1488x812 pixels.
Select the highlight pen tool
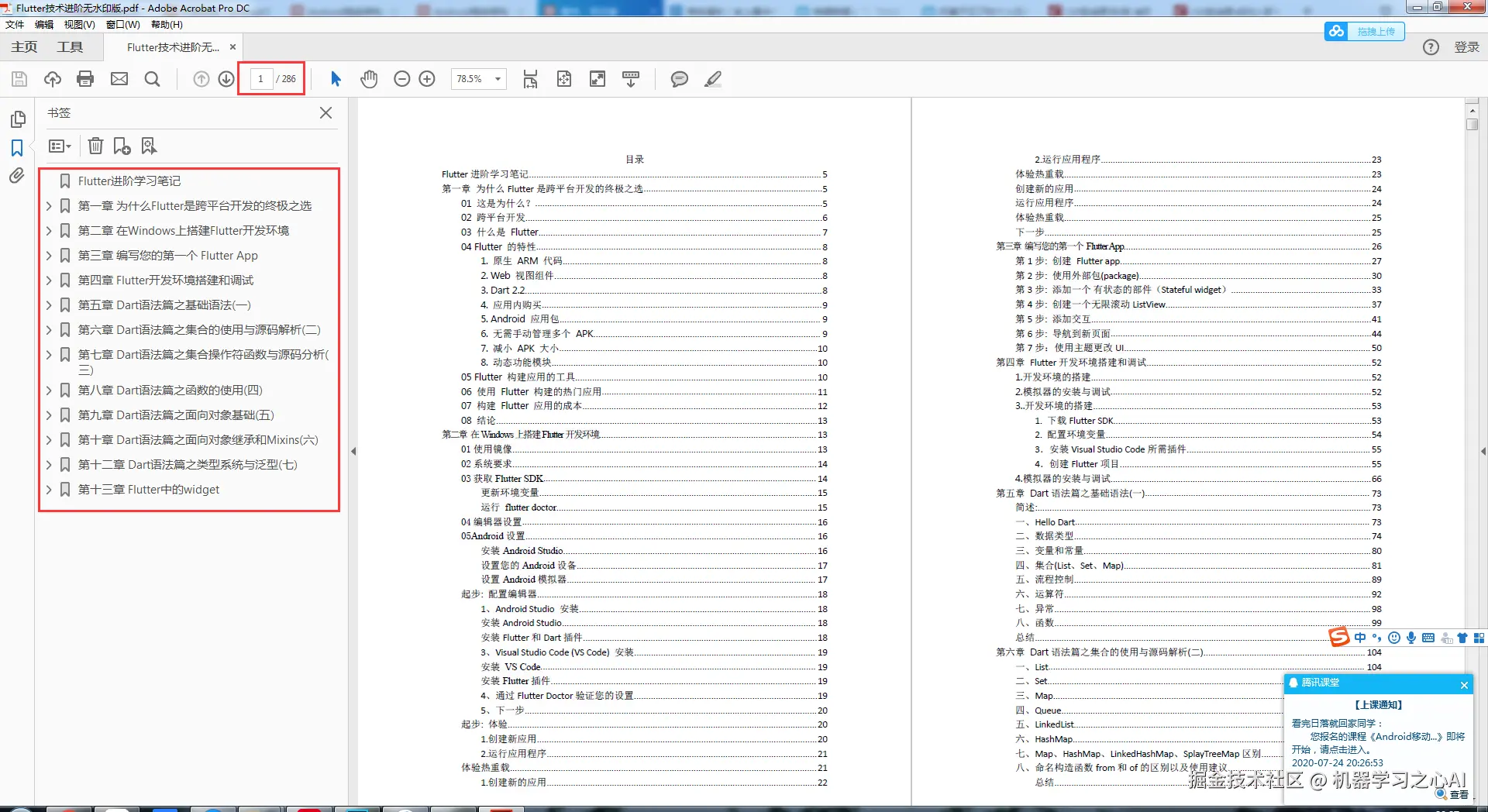713,79
